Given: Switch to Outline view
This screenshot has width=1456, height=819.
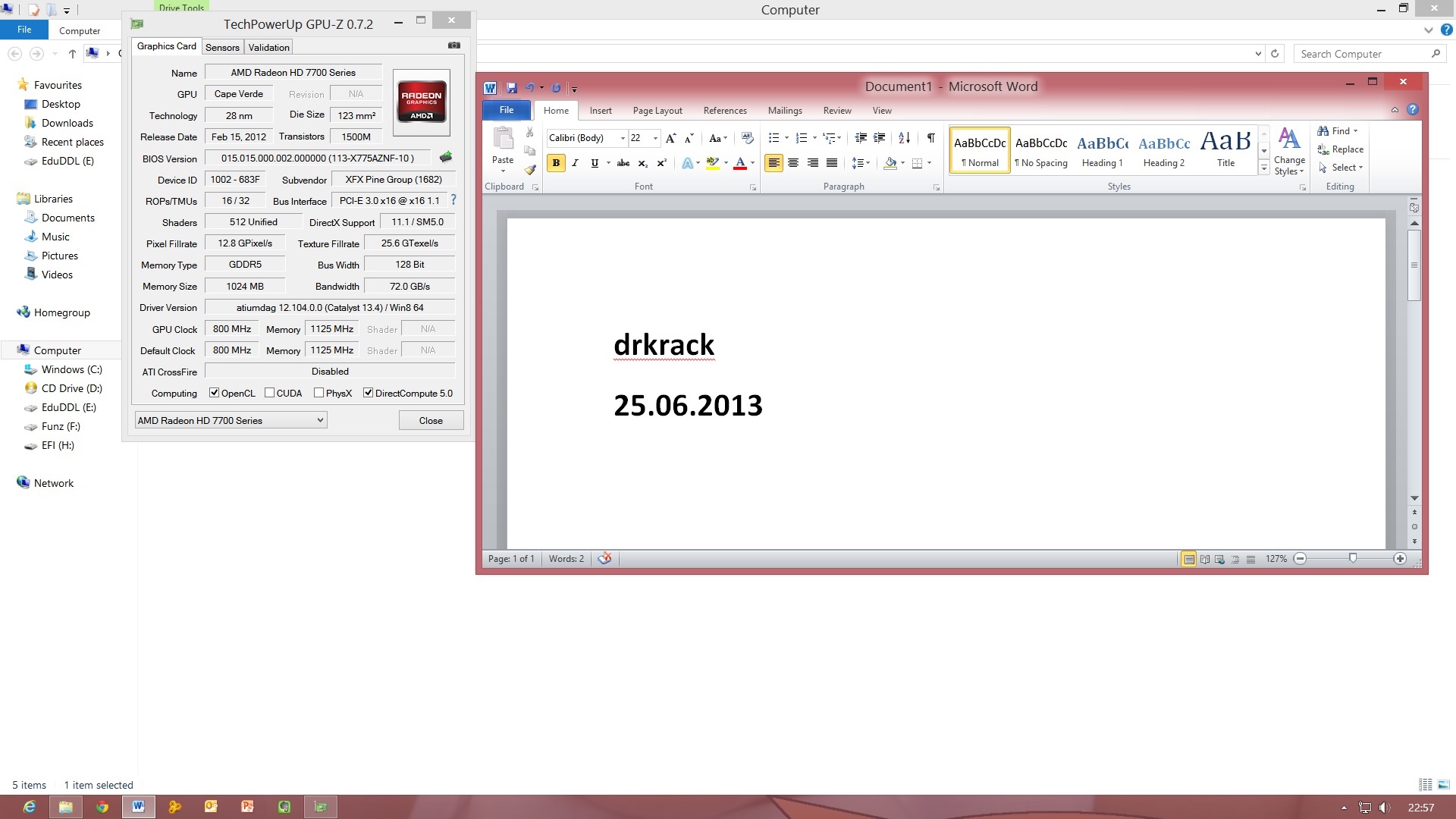Looking at the screenshot, I should point(1235,560).
